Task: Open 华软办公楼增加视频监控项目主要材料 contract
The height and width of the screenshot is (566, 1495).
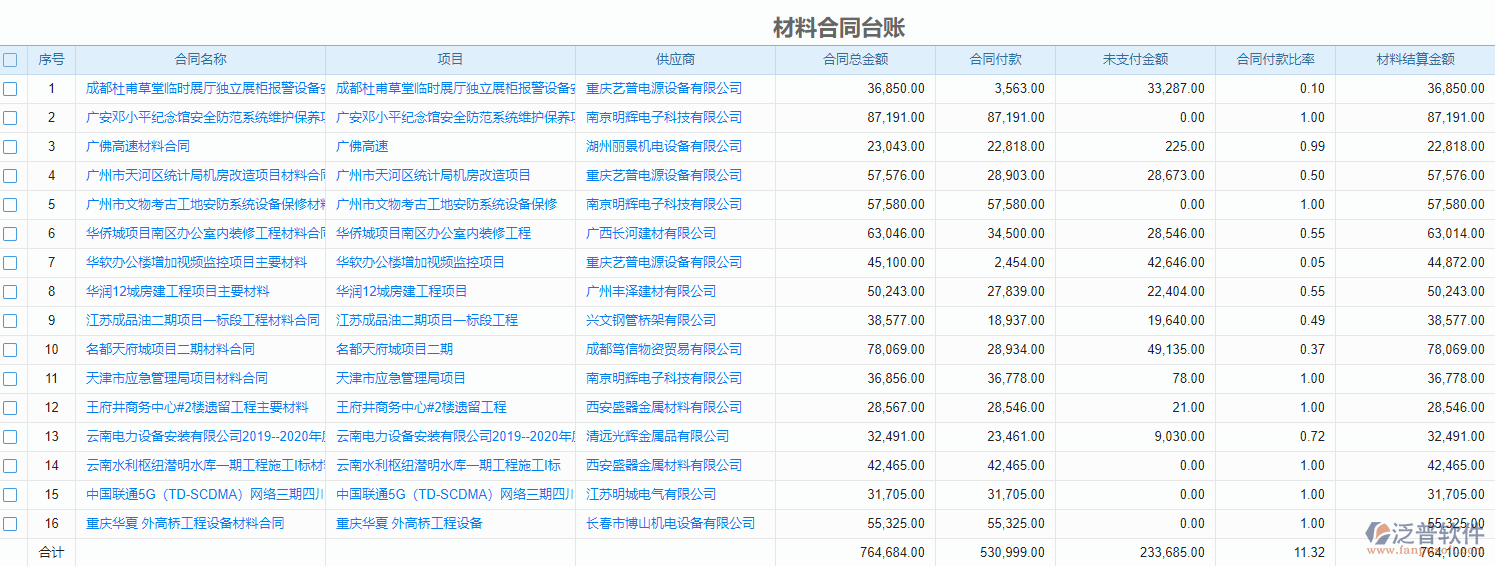Action: click(197, 263)
